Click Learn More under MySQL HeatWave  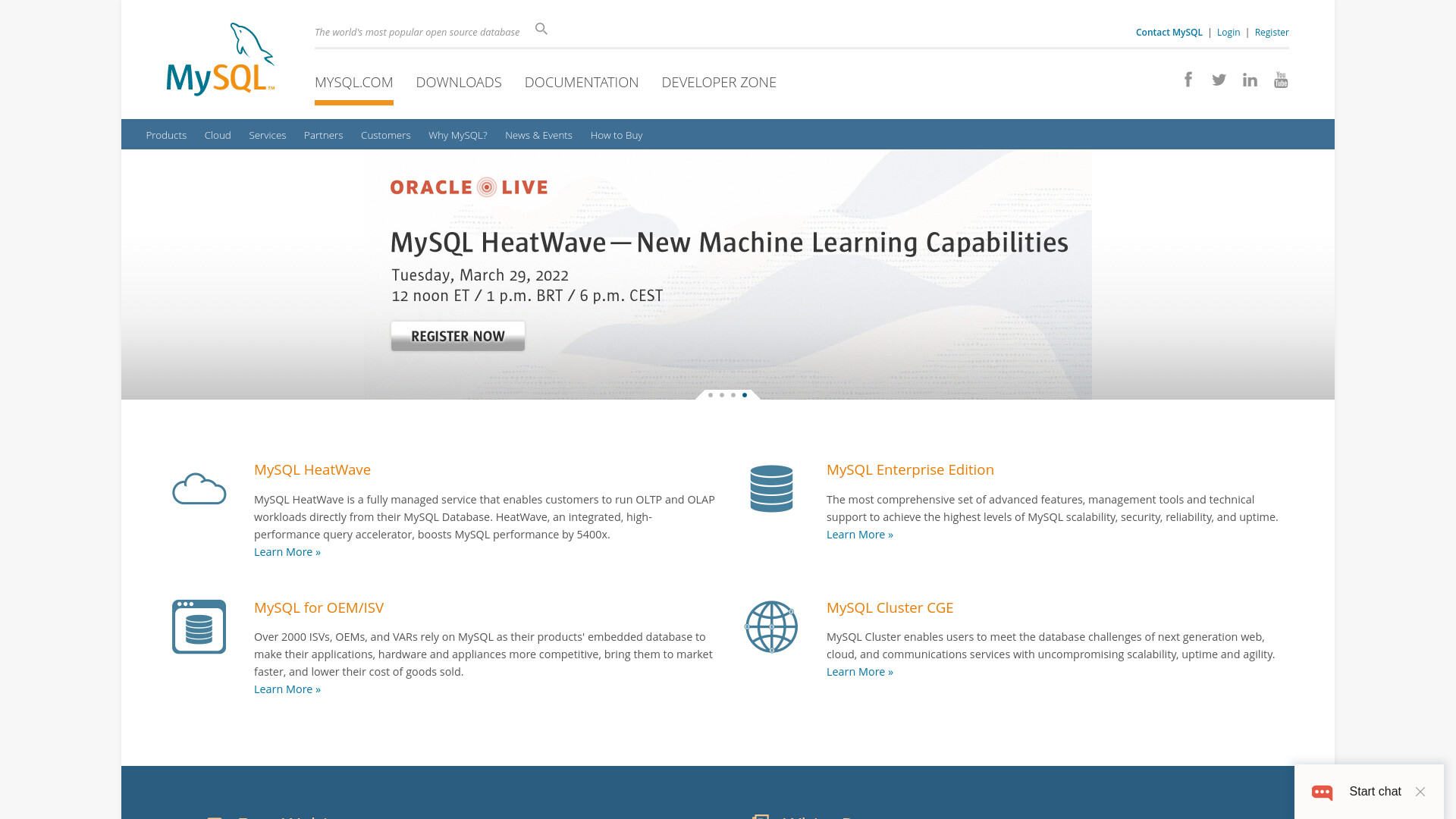[x=287, y=552]
